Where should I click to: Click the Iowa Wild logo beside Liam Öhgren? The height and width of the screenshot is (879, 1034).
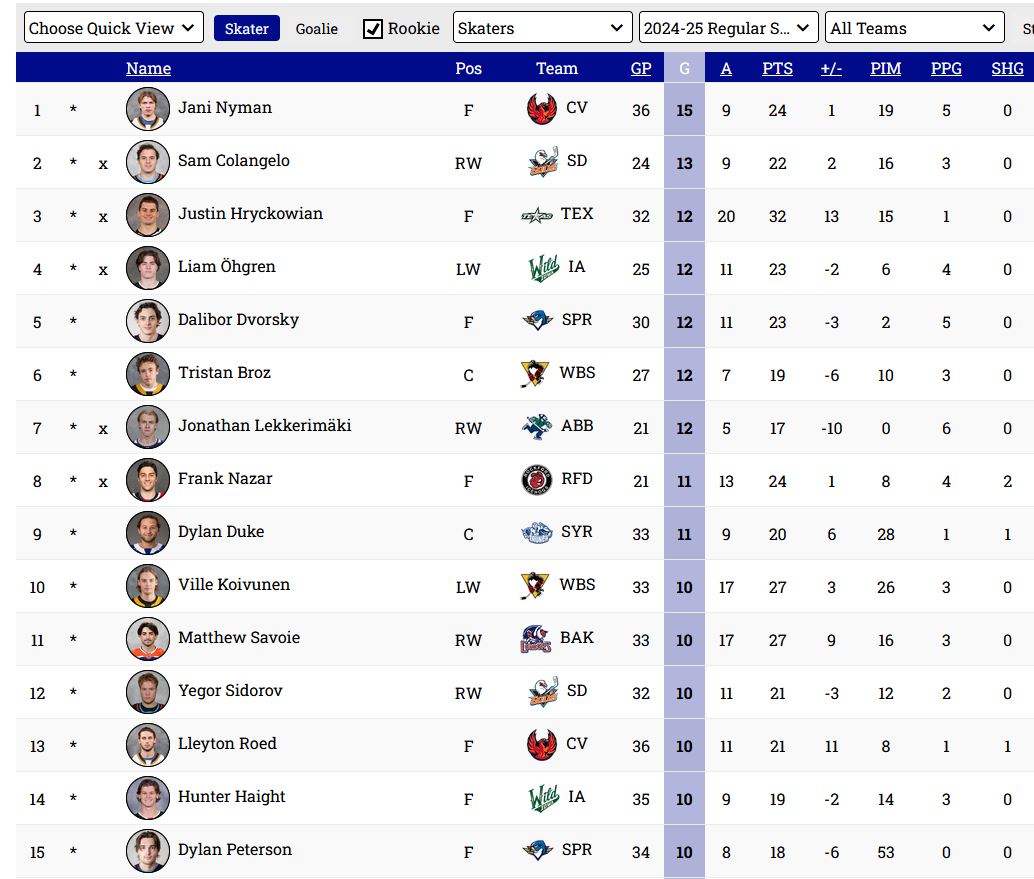click(x=543, y=268)
